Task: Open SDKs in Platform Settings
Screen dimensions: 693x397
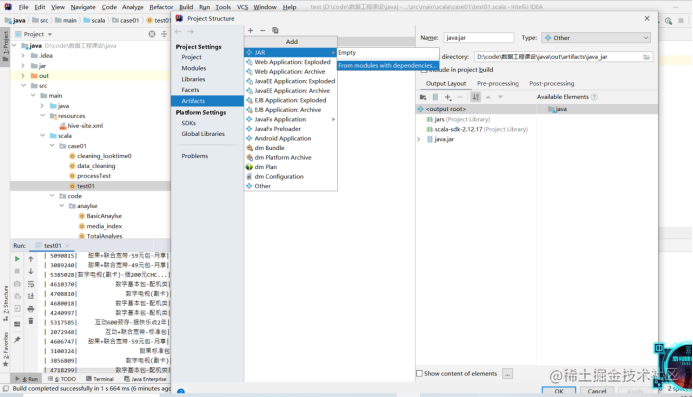Action: point(189,123)
